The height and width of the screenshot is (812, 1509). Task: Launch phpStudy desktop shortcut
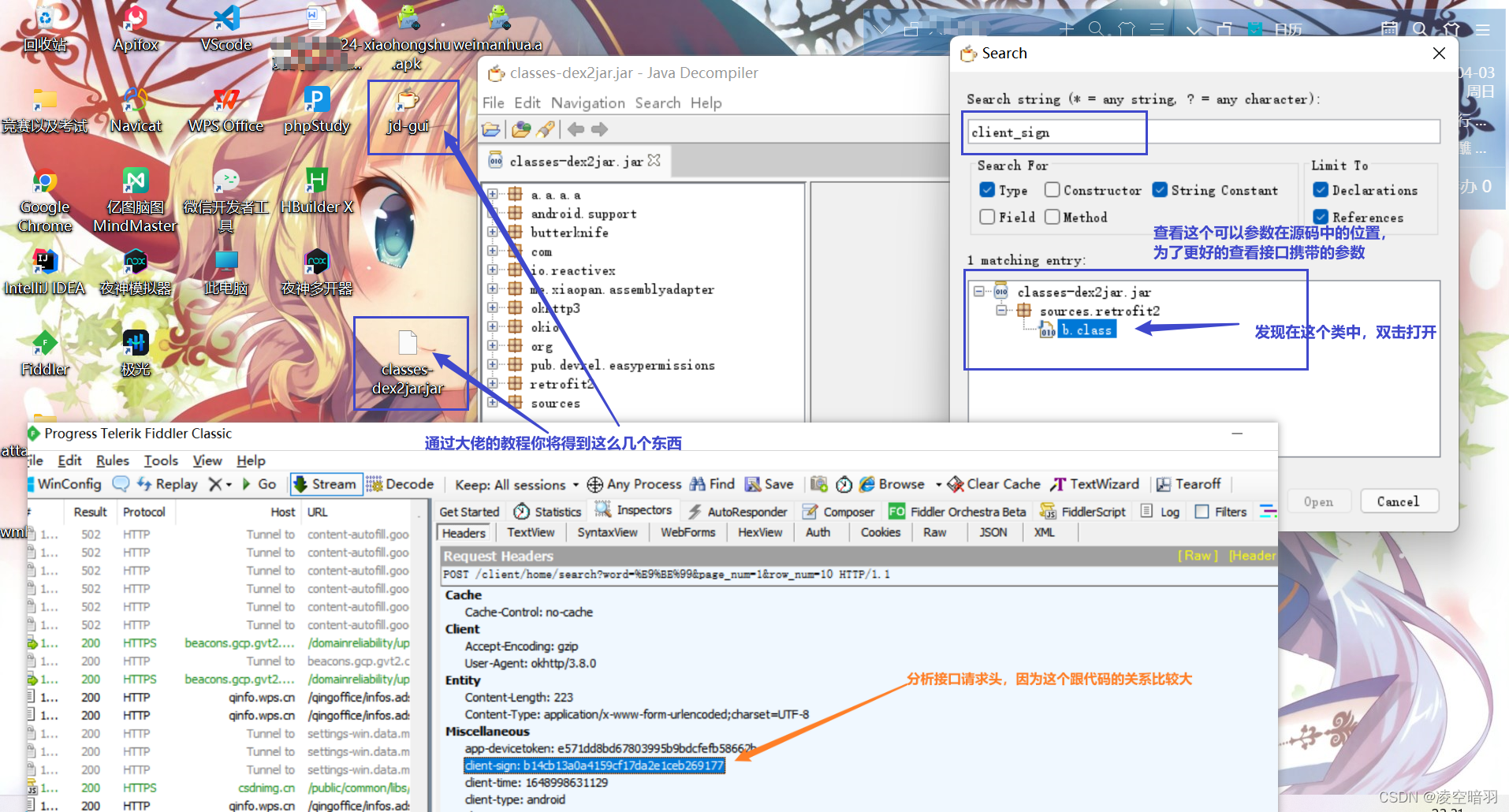[316, 110]
